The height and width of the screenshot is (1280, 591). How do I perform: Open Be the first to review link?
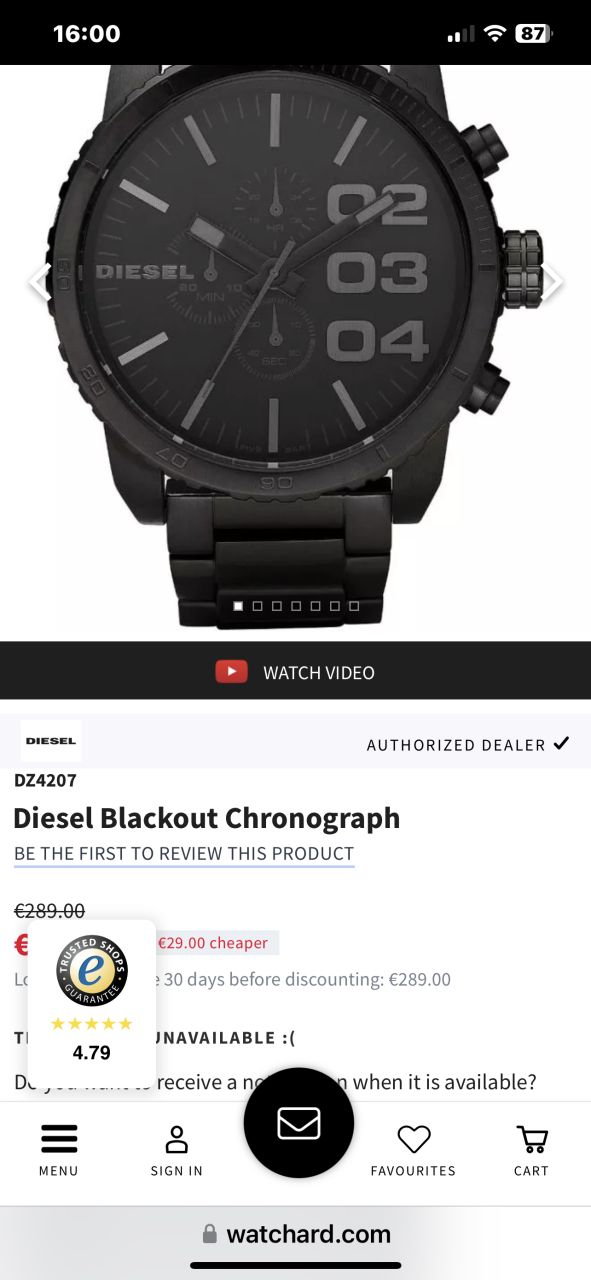[184, 854]
